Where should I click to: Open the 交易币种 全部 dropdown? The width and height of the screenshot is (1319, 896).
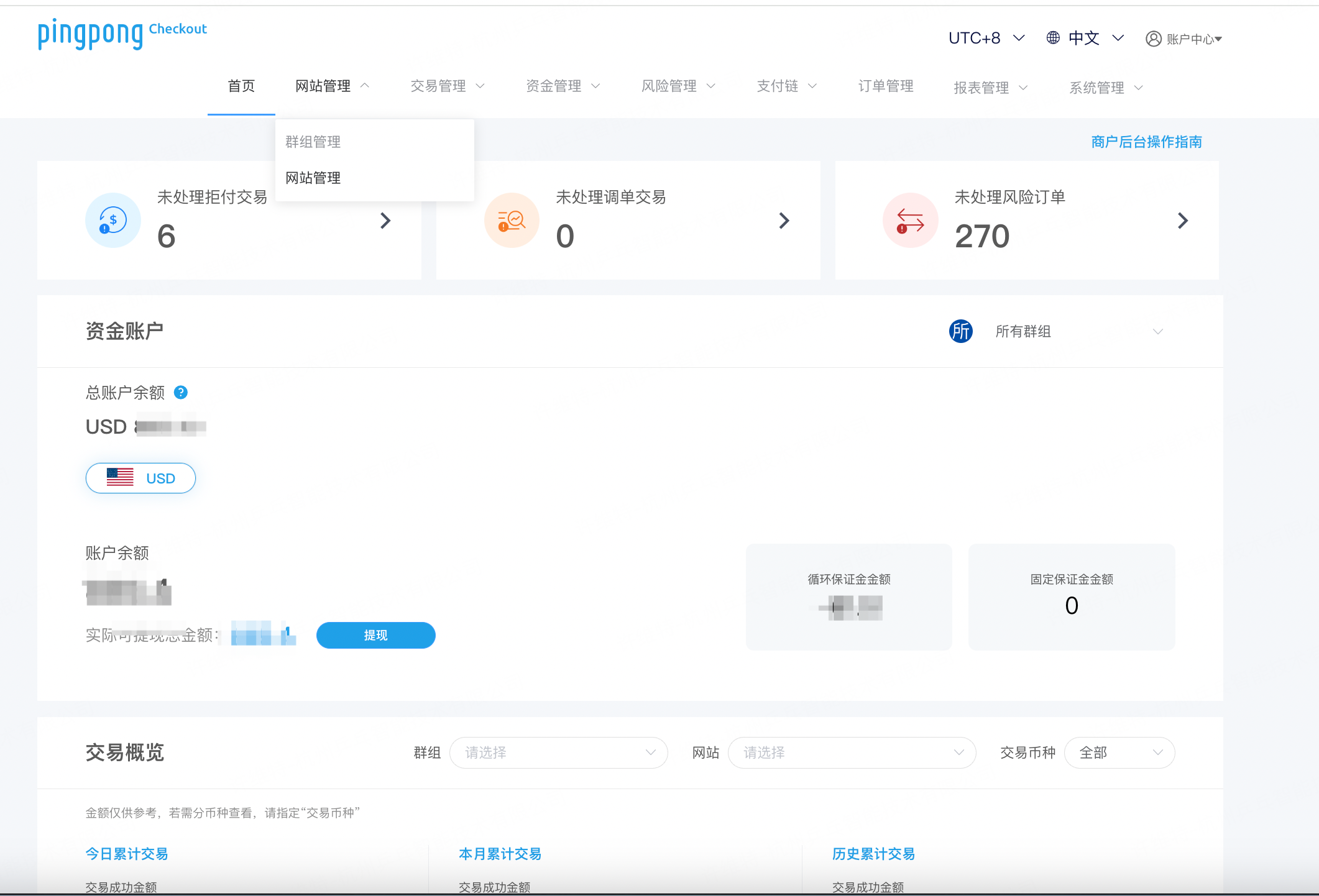(1119, 753)
